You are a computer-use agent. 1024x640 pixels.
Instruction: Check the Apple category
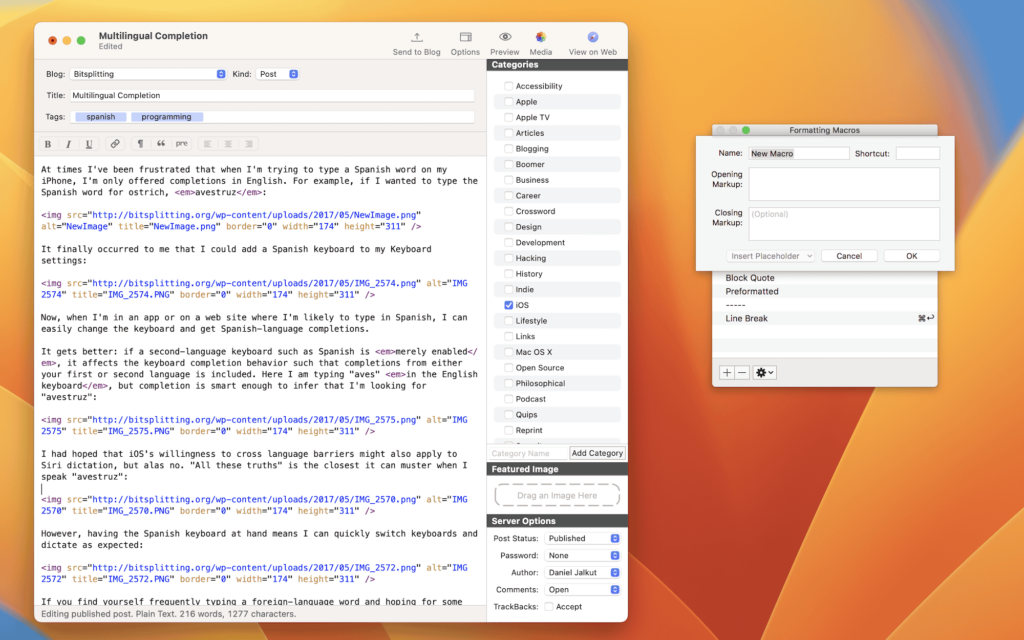pyautogui.click(x=510, y=101)
